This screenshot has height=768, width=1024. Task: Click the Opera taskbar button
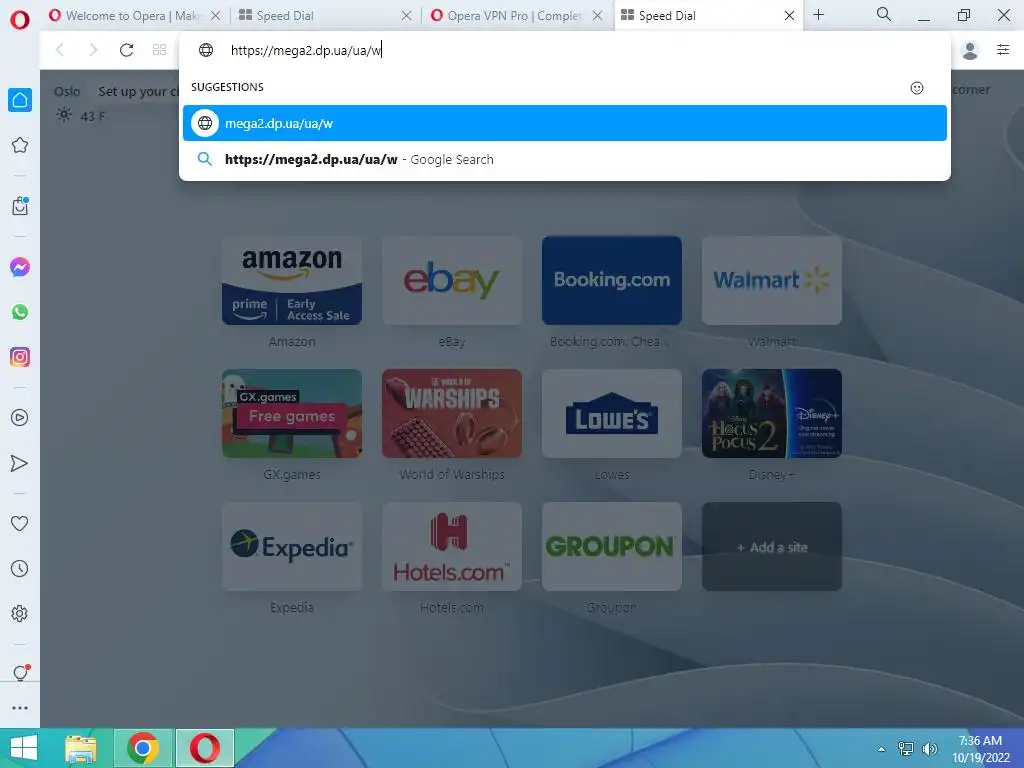[x=205, y=748]
